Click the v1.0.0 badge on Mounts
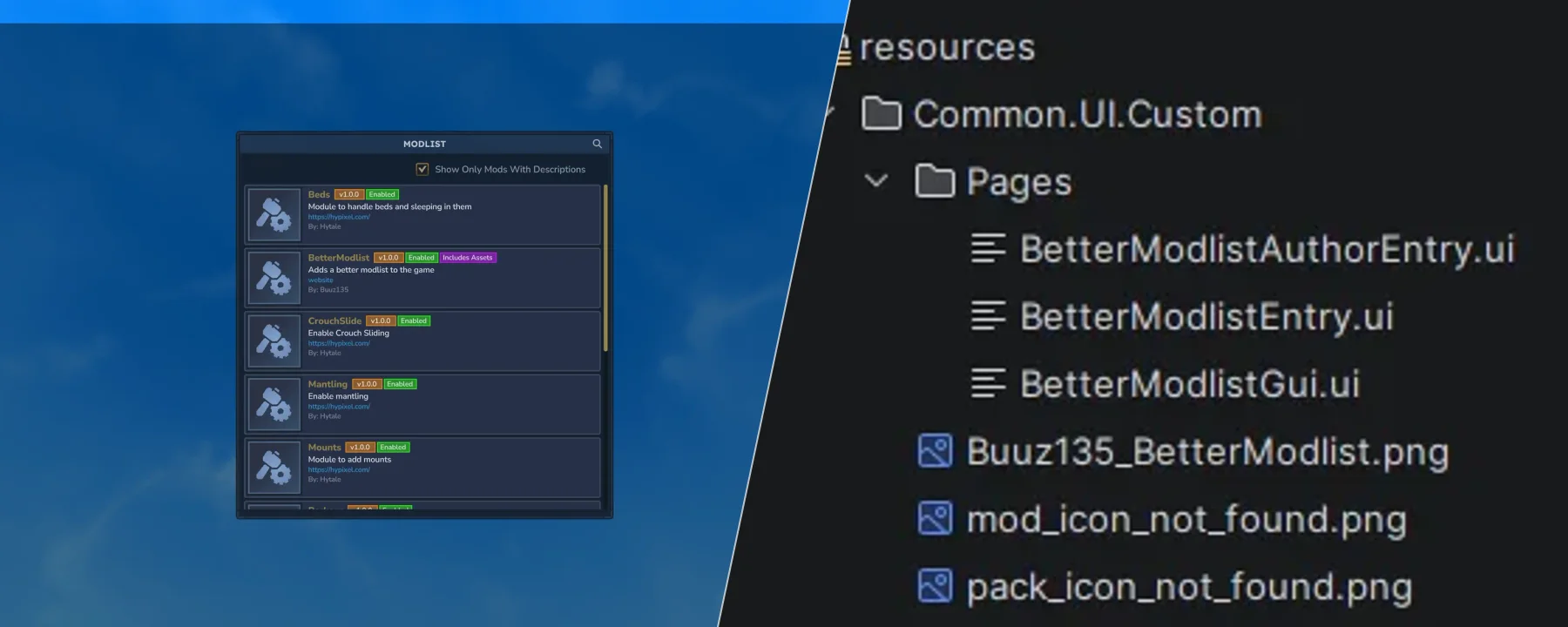 click(360, 448)
